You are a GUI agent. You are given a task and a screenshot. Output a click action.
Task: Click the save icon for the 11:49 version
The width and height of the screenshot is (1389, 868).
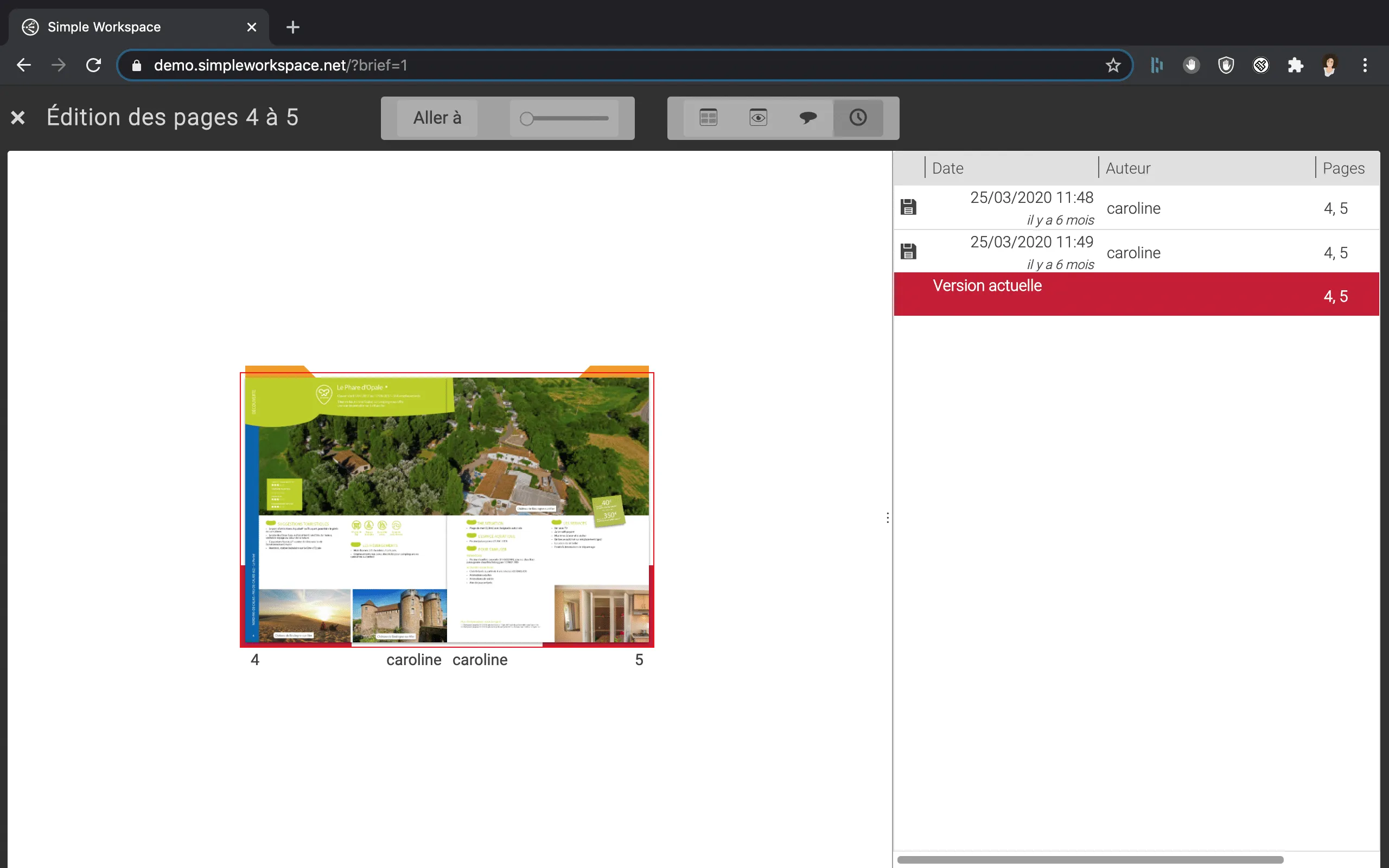click(909, 251)
